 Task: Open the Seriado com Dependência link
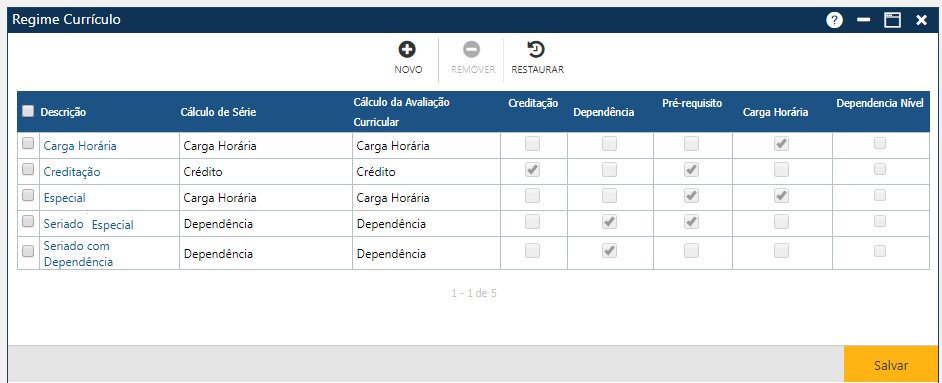point(78,254)
